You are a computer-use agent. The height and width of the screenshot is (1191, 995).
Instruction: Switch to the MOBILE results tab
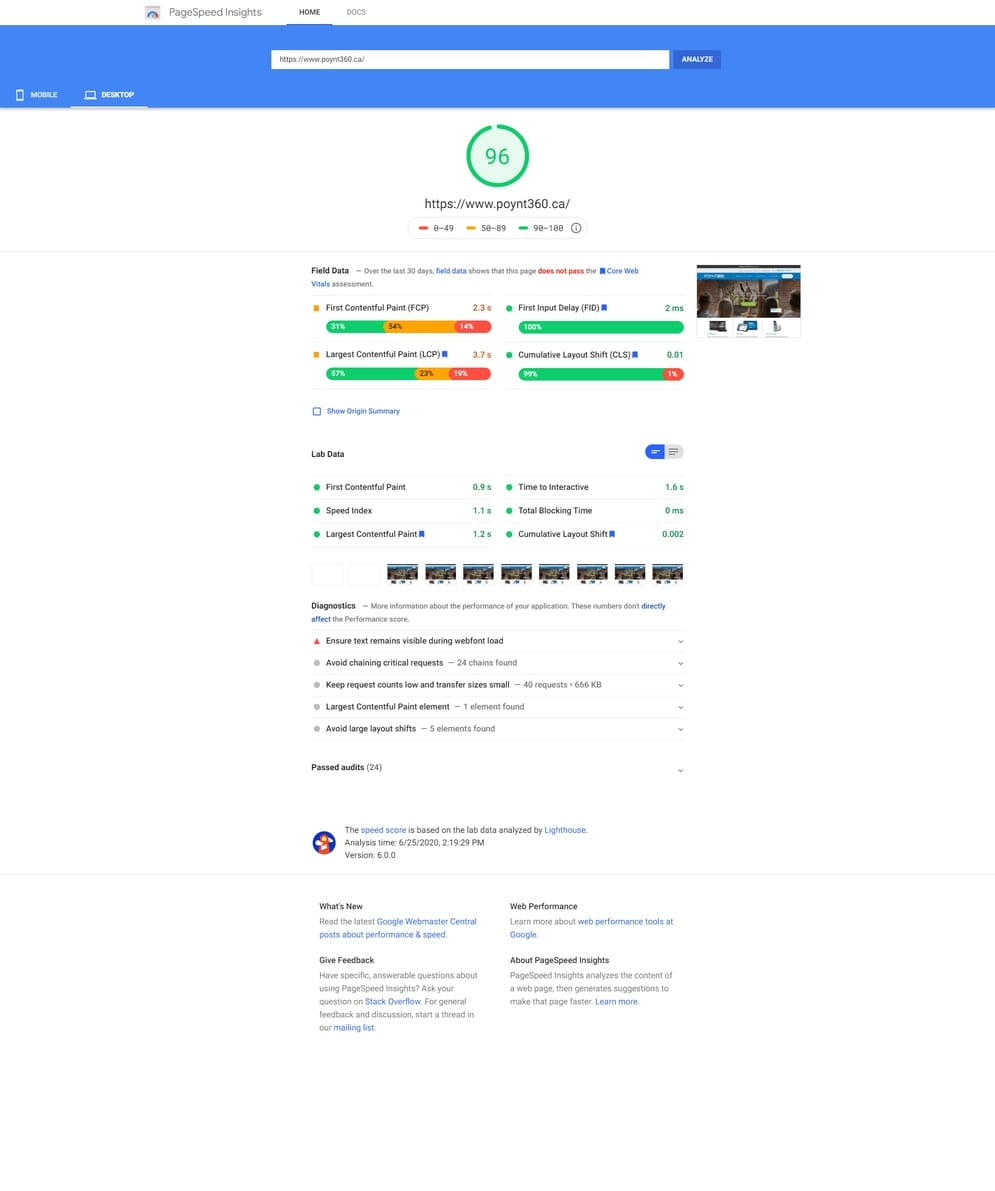coord(36,95)
